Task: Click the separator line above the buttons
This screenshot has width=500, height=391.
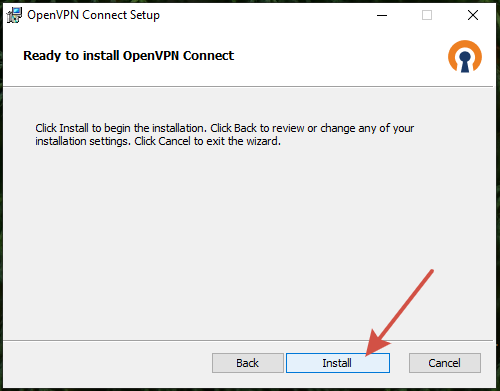Action: point(248,340)
